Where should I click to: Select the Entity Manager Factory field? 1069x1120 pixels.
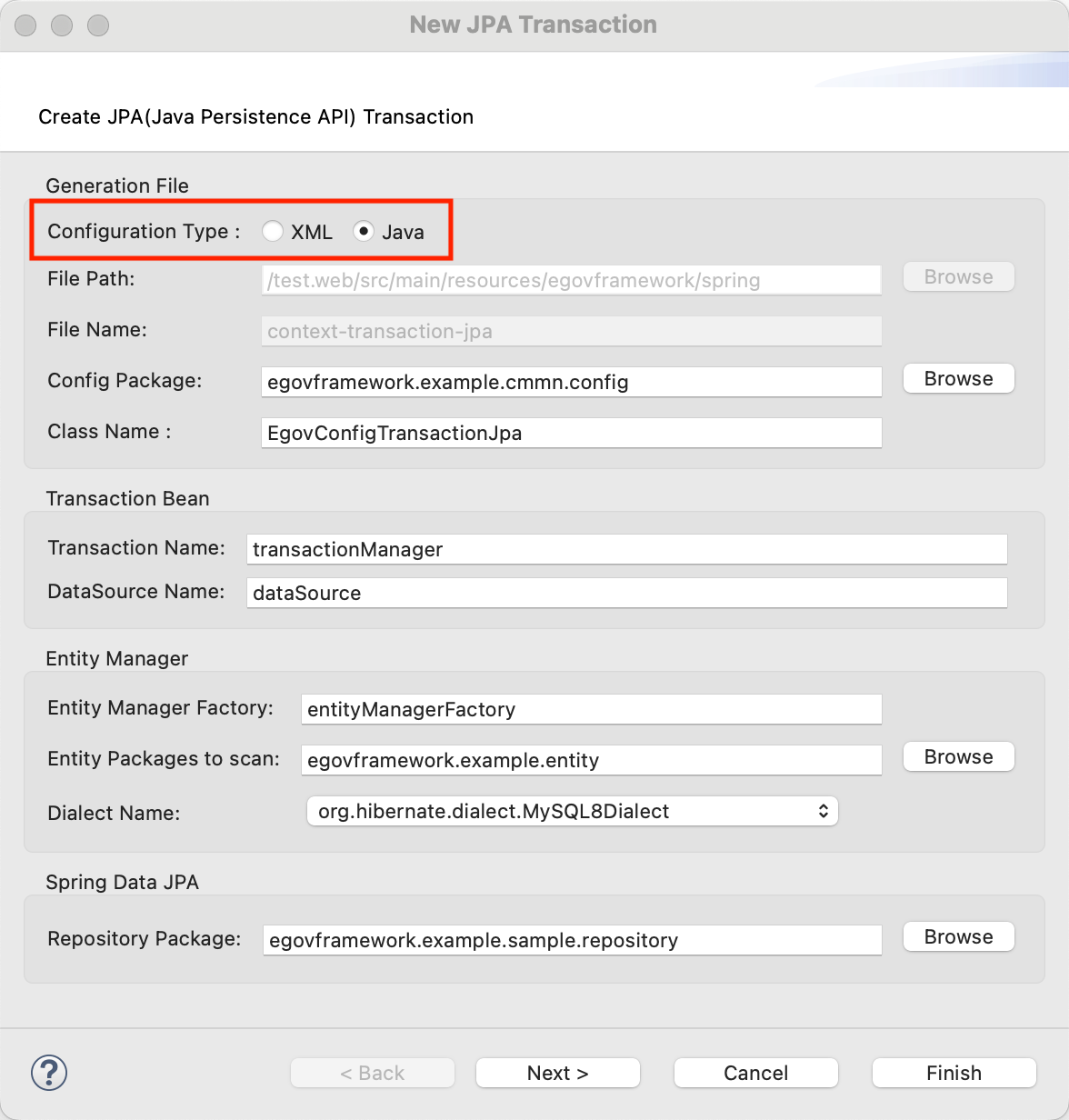coord(591,709)
